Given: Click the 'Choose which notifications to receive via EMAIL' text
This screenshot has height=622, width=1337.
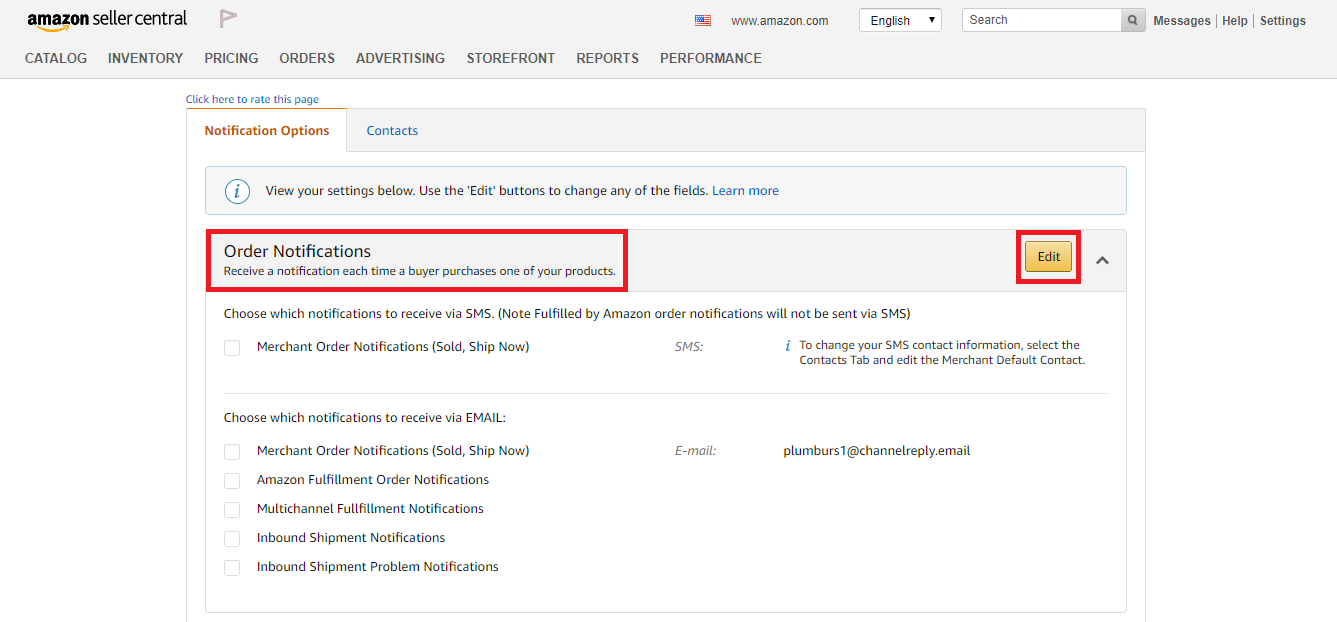Looking at the screenshot, I should [365, 418].
